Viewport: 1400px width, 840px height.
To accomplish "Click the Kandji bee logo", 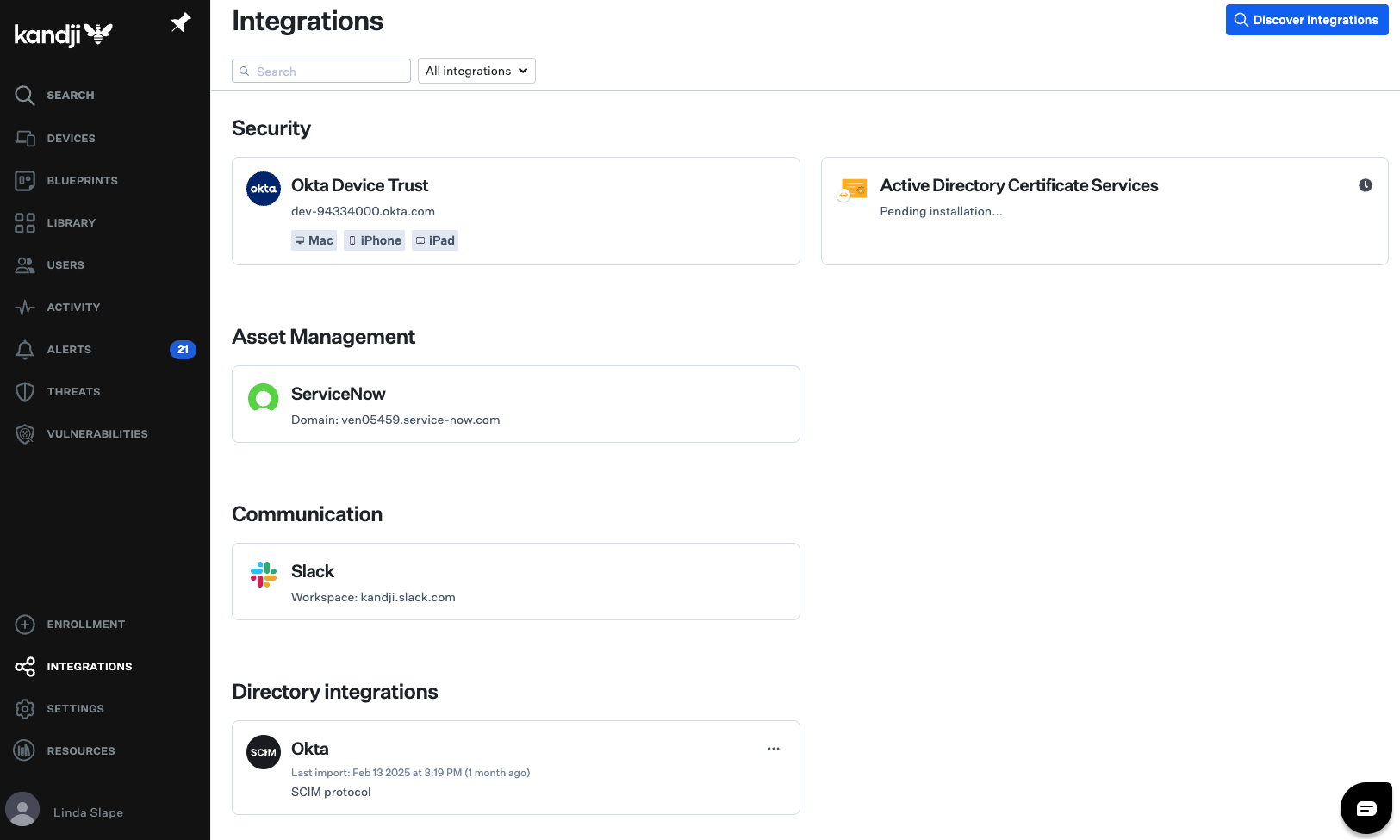I will tap(64, 34).
